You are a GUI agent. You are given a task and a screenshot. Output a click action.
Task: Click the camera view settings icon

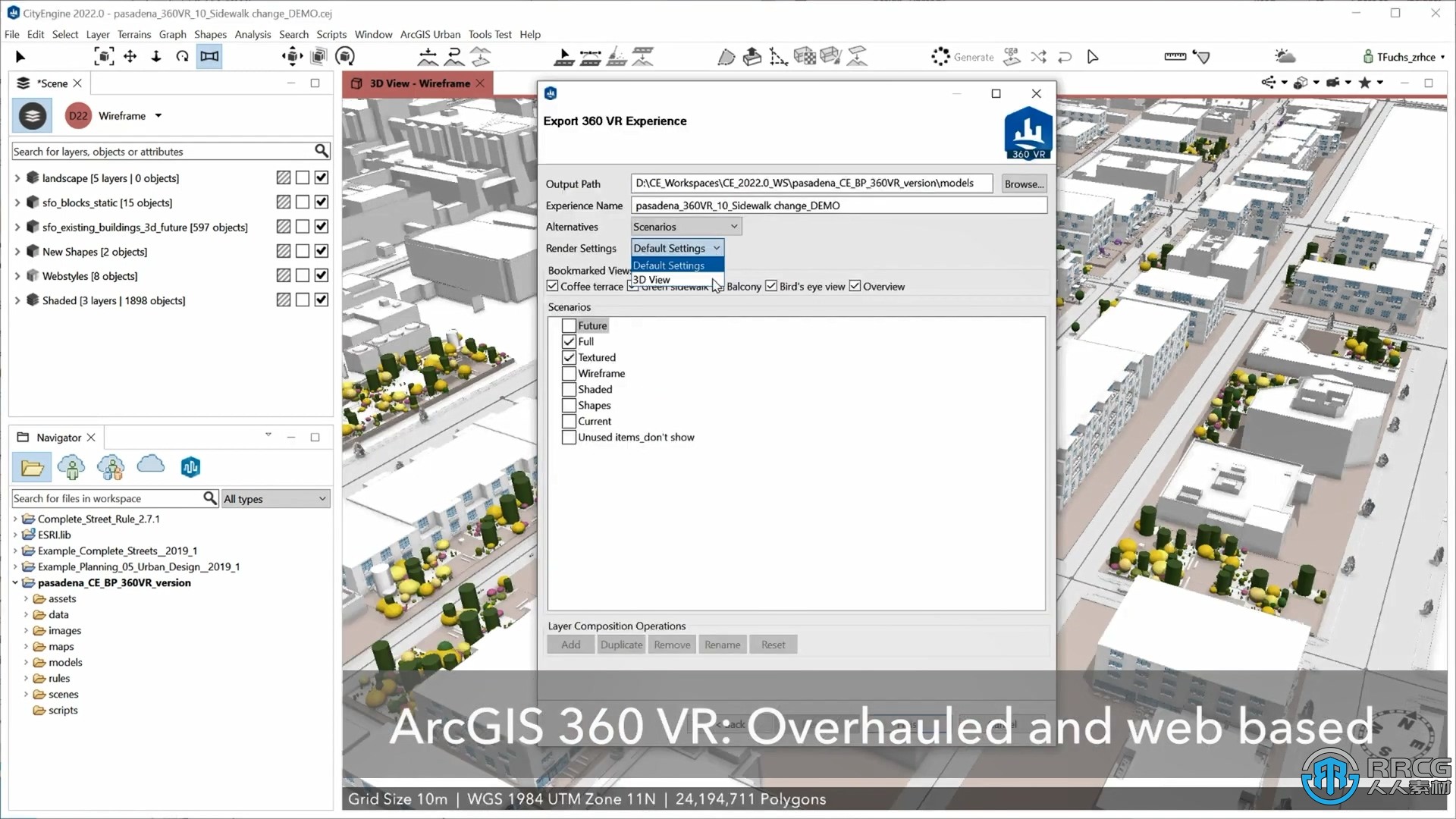[1334, 83]
